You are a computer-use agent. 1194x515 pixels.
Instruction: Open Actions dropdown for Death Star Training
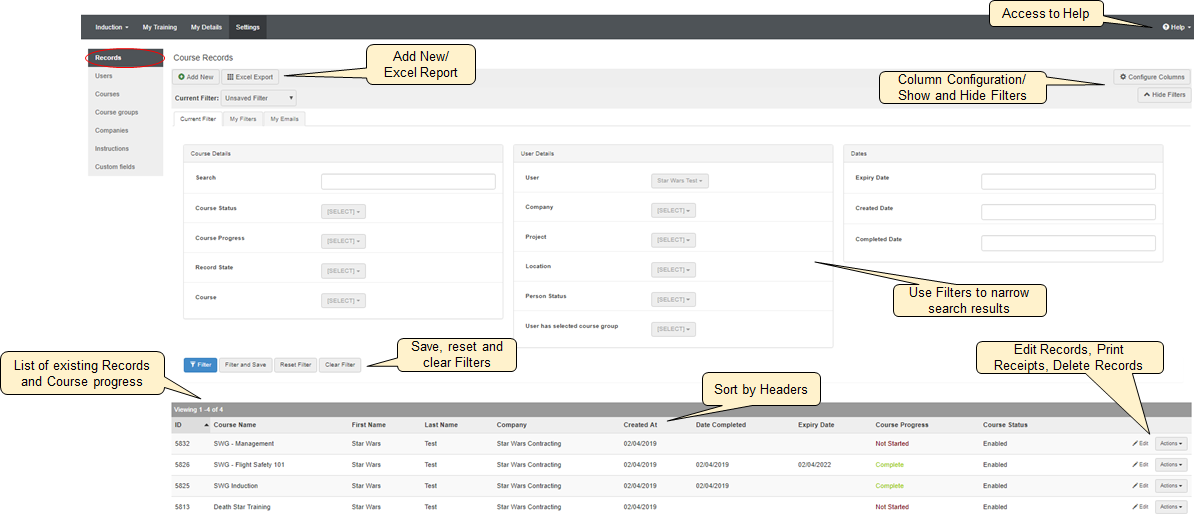[x=1171, y=507]
